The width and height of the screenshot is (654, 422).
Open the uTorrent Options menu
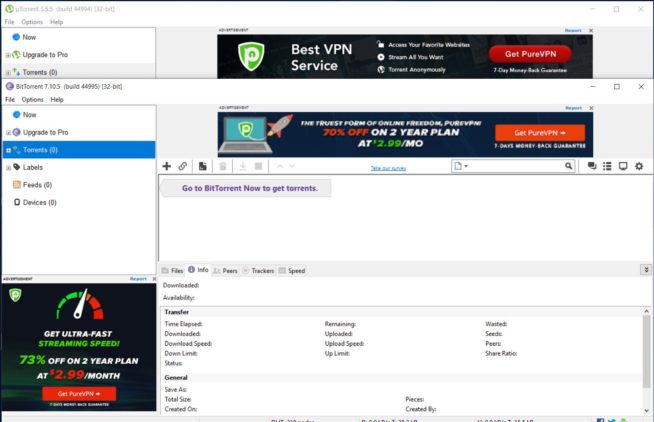tap(32, 22)
